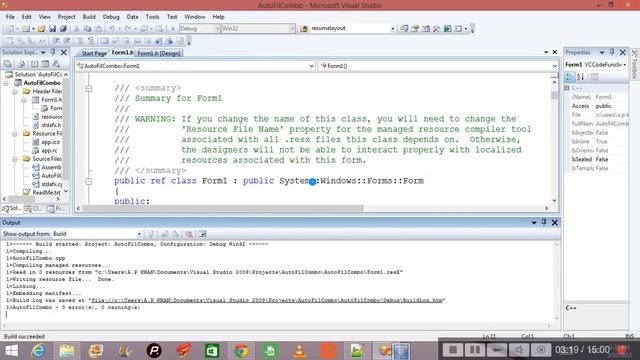Open the Toolbox wrench toolbar icon
640x360 pixels.
pos(437,29)
